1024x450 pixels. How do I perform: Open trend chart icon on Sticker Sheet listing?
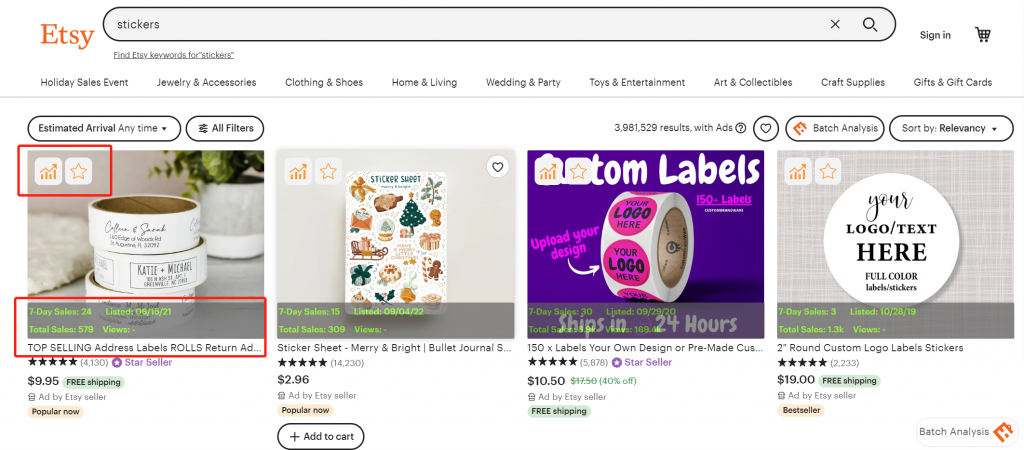point(297,172)
